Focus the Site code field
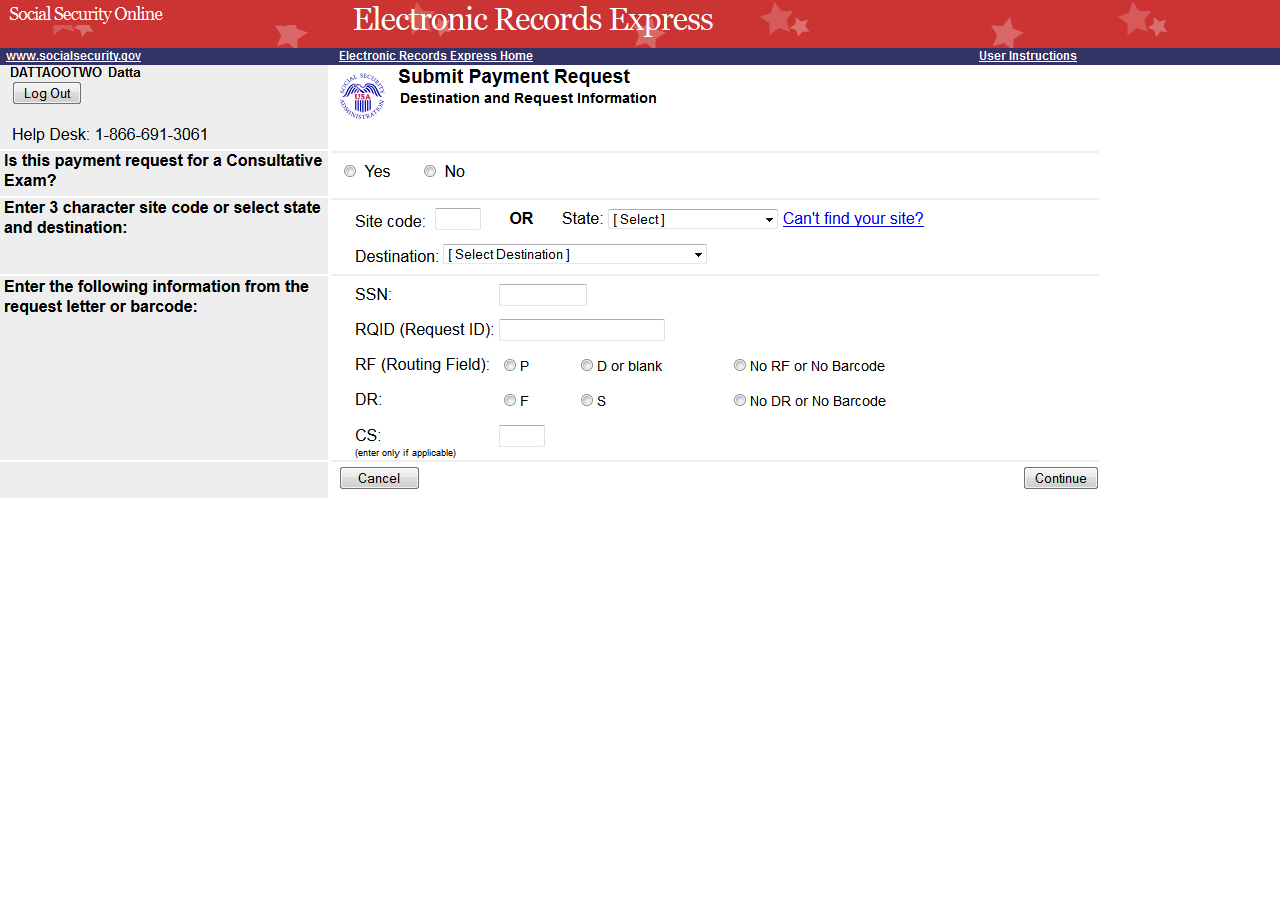Viewport: 1280px width, 920px height. (458, 219)
